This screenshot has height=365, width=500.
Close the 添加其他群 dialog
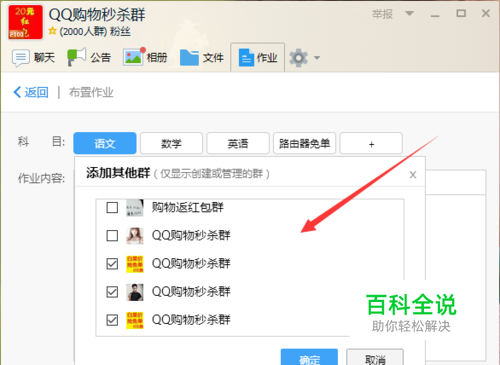tap(413, 175)
